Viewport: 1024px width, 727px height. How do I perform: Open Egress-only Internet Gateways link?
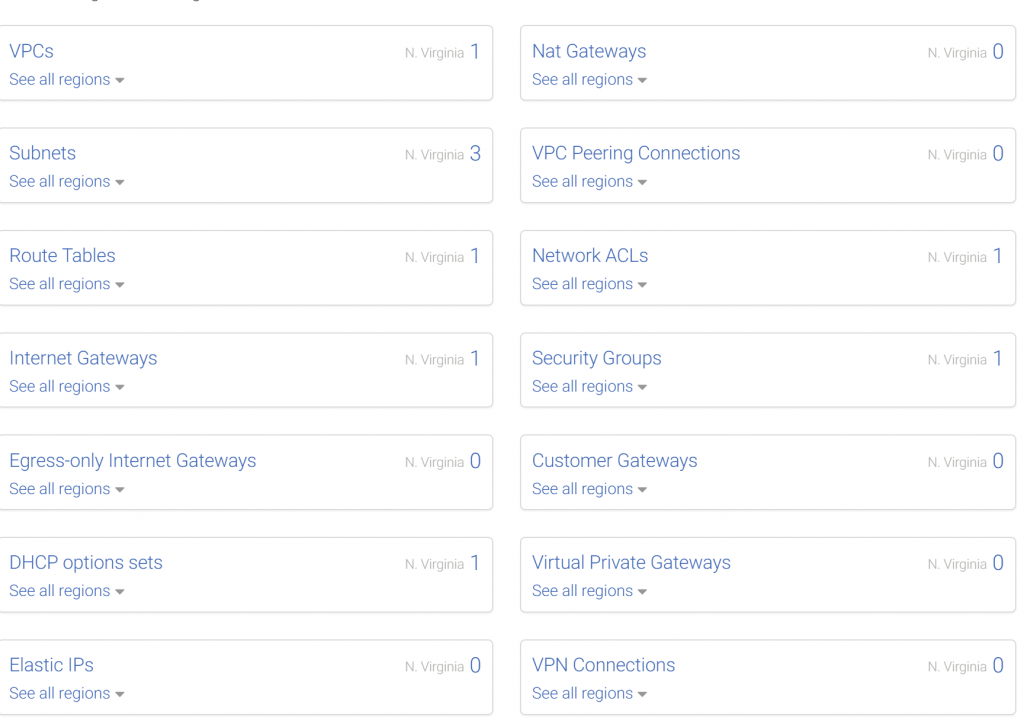(x=133, y=460)
